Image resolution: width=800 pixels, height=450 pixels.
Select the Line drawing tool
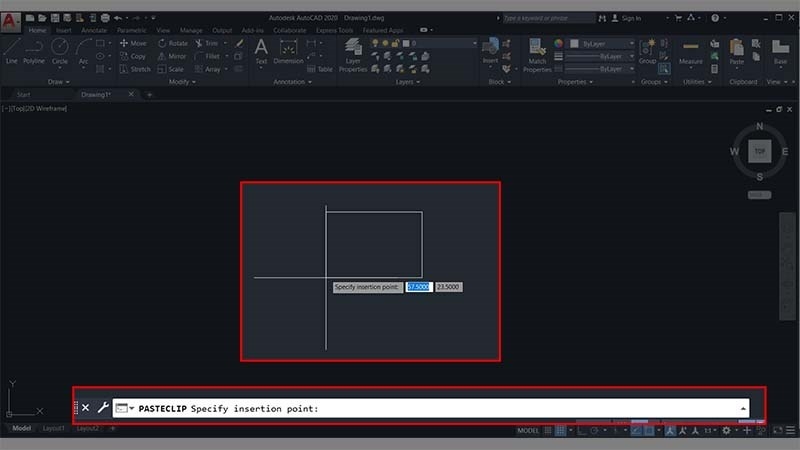(x=11, y=51)
